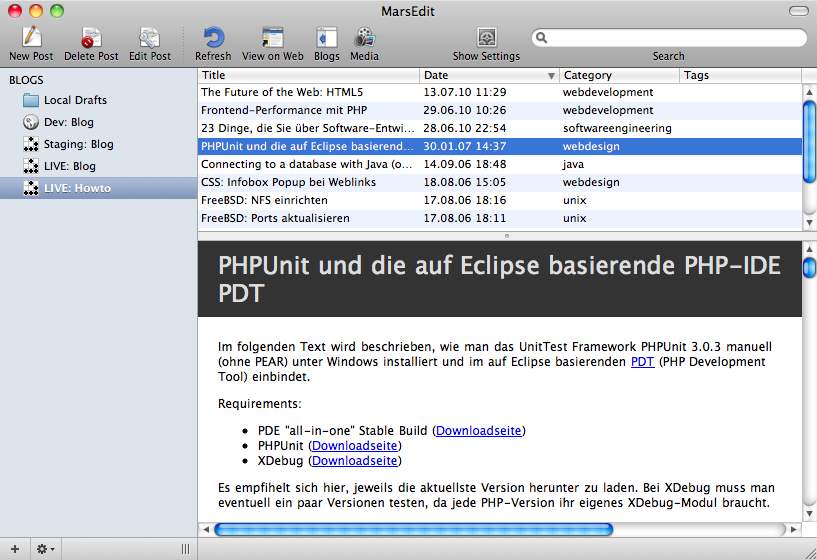This screenshot has height=560, width=817.
Task: Click the magnifier icon in search field
Action: pyautogui.click(x=542, y=38)
